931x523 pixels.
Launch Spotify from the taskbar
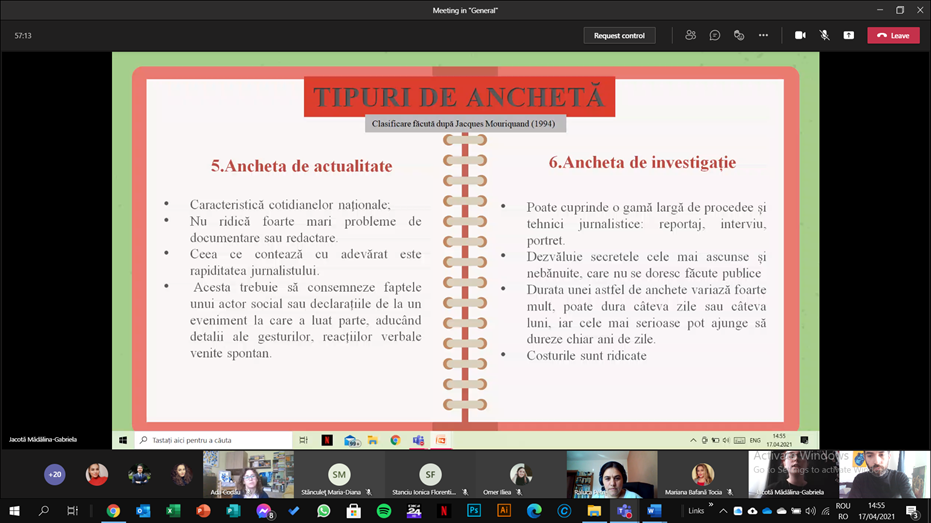tap(384, 511)
